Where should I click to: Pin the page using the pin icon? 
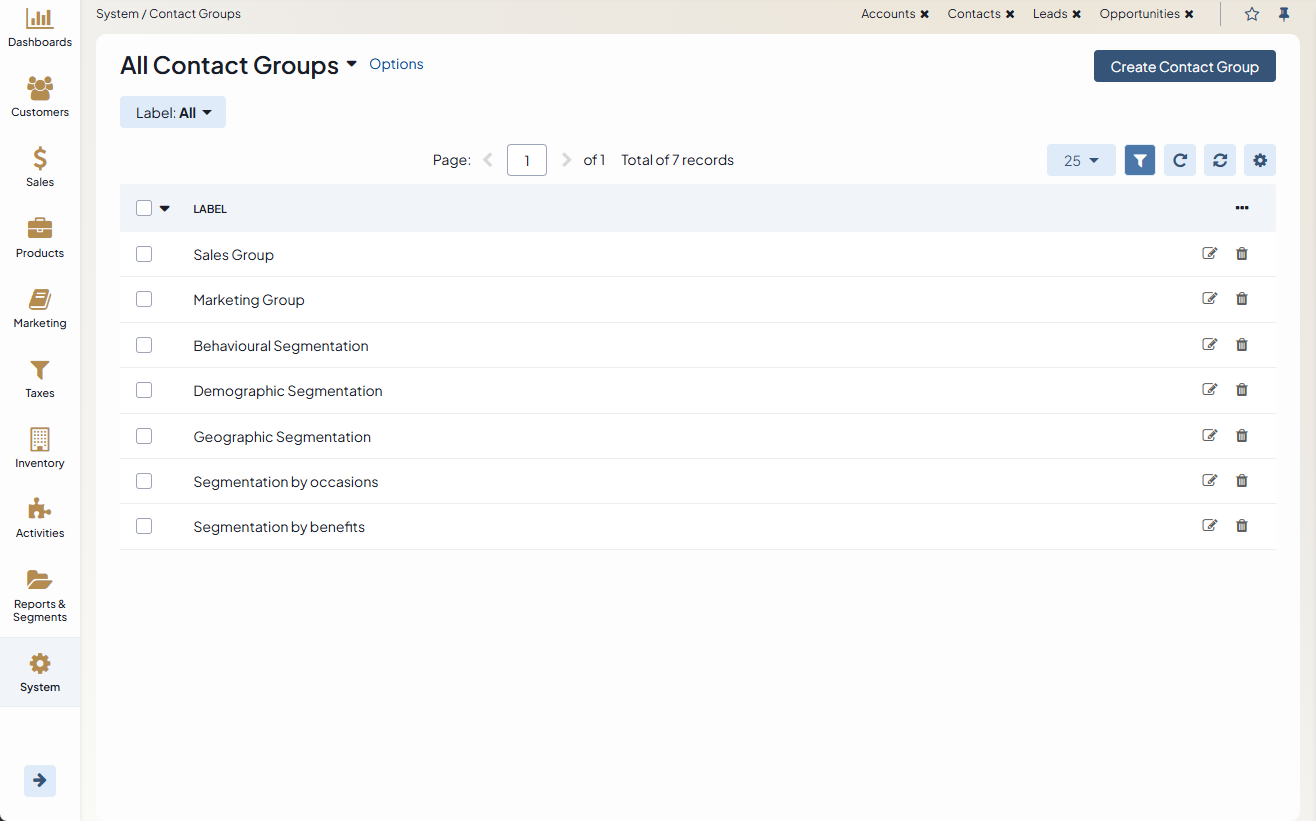[1284, 14]
